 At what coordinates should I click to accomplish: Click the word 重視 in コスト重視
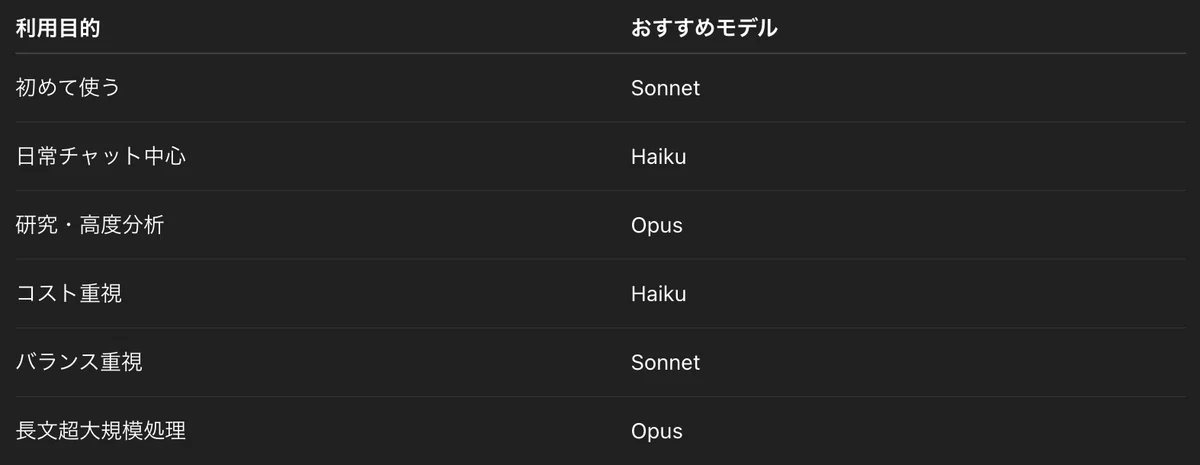click(x=101, y=294)
